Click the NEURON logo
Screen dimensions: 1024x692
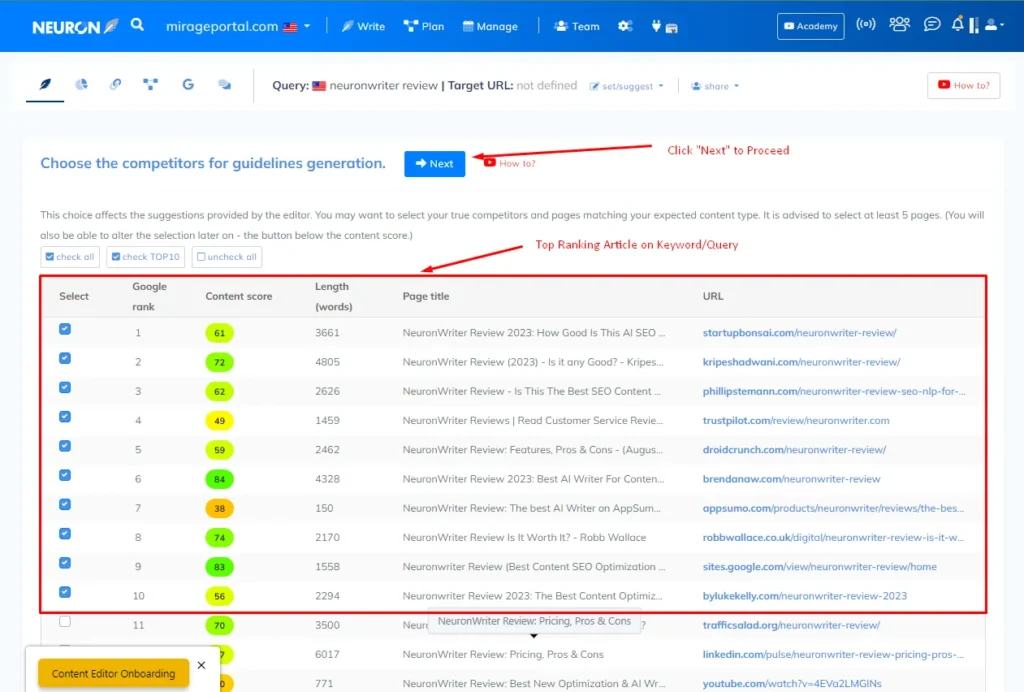click(x=75, y=27)
